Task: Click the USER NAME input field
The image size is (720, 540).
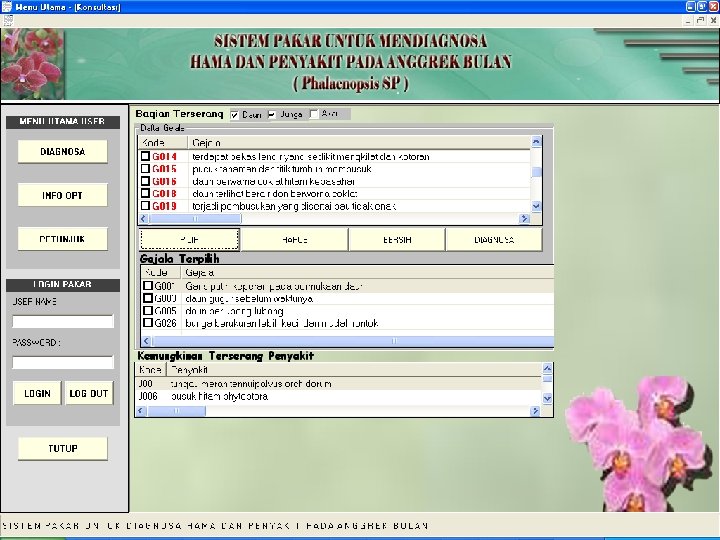Action: 63,321
